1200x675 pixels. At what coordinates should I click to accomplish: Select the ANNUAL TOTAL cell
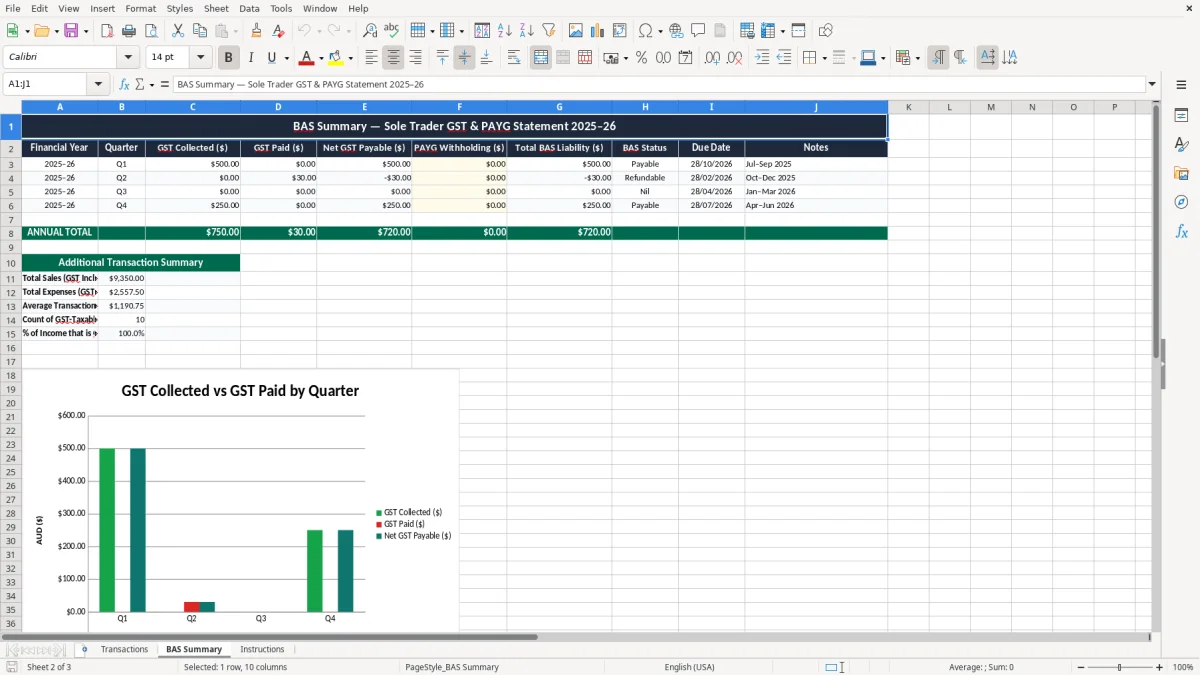(60, 232)
